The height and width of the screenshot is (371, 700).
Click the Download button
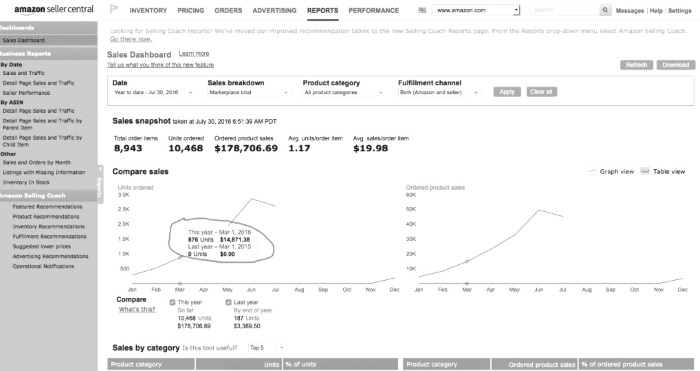675,65
